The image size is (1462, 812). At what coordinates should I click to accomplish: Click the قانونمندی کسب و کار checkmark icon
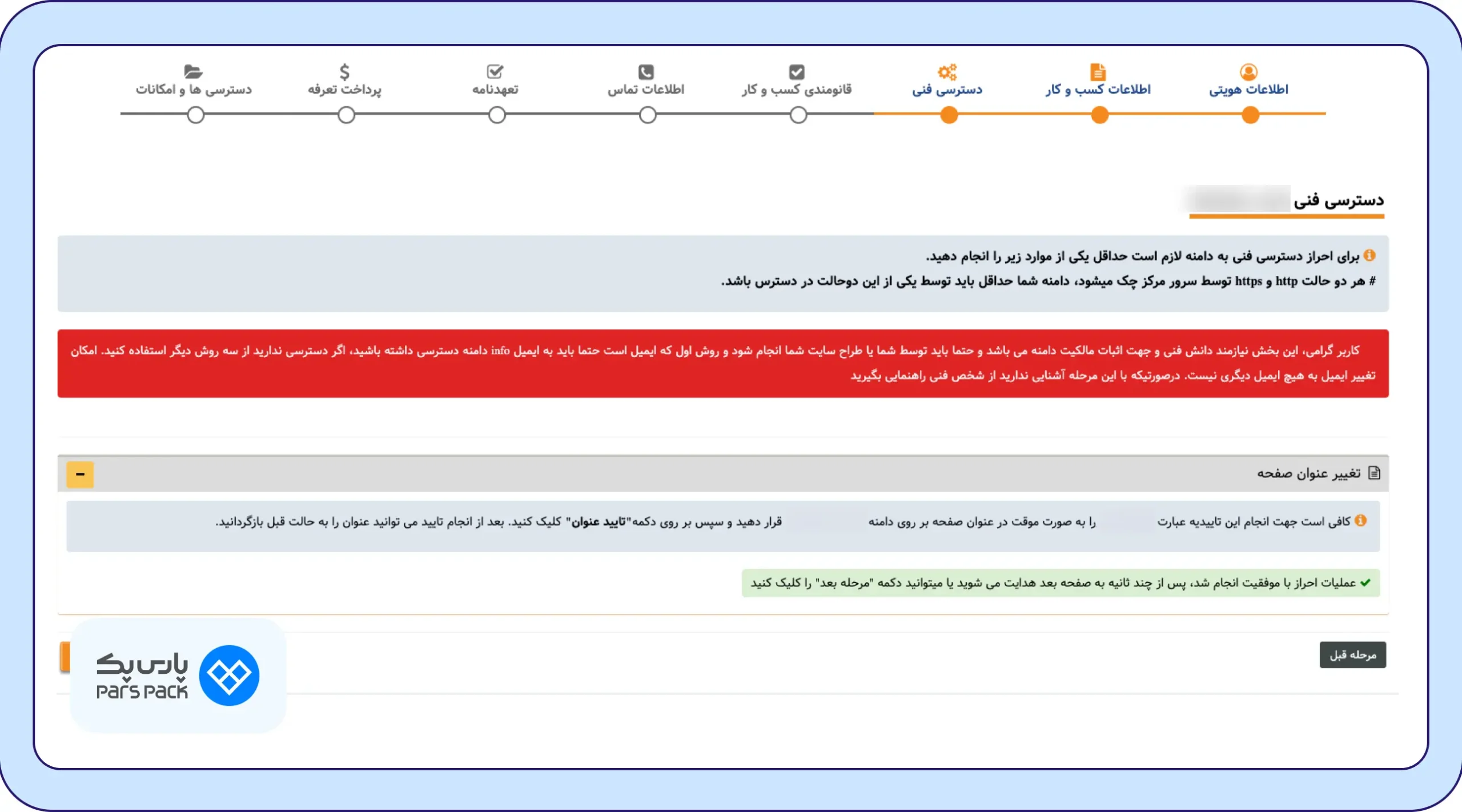click(x=797, y=72)
